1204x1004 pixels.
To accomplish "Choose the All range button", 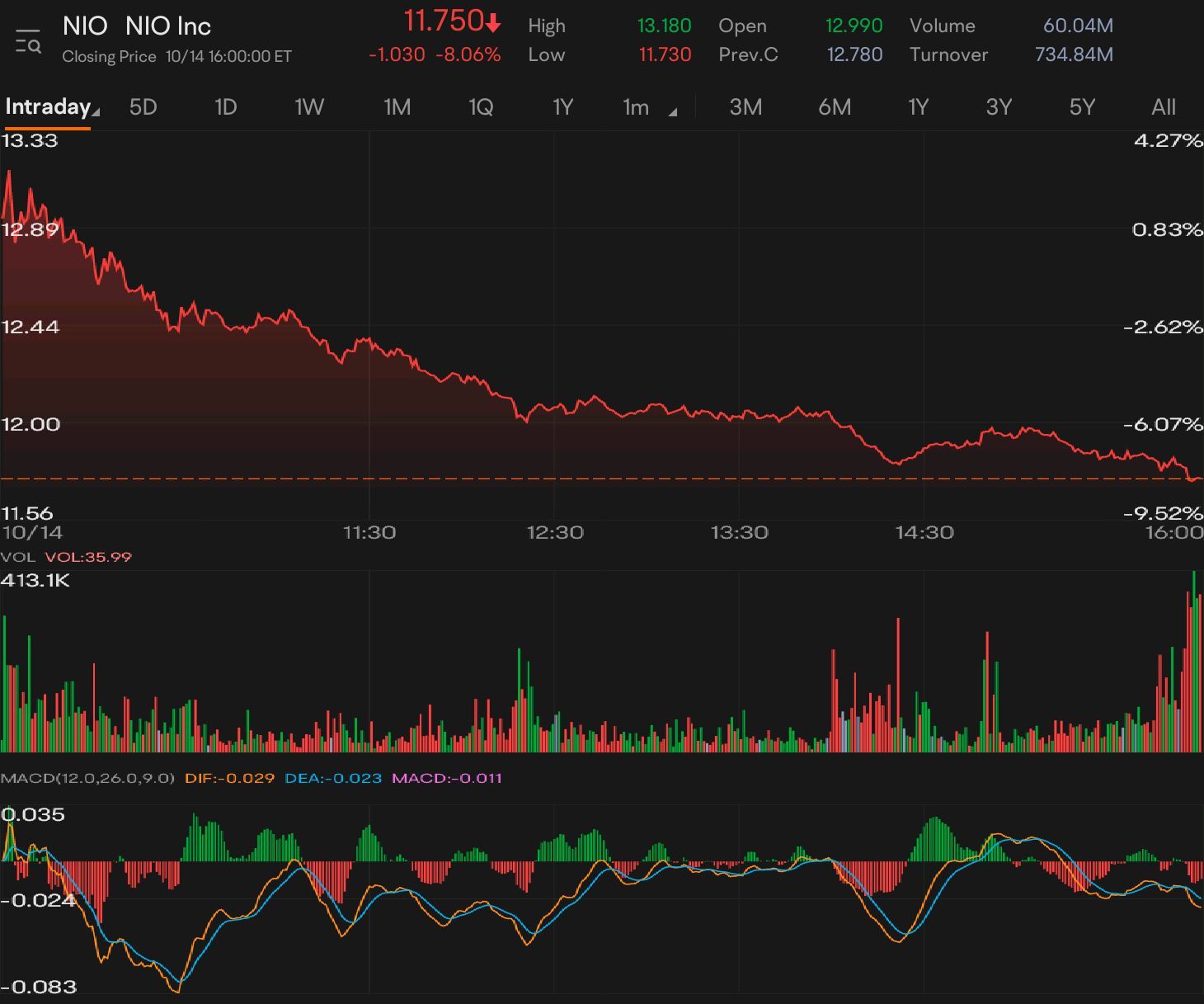I will coord(1164,107).
